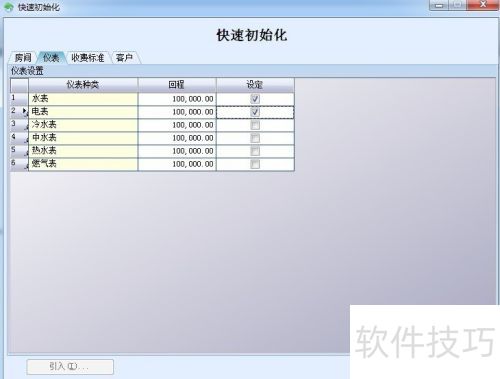Click the 回程 value for 中水表
Screen dimensions: 500x379
pos(177,138)
